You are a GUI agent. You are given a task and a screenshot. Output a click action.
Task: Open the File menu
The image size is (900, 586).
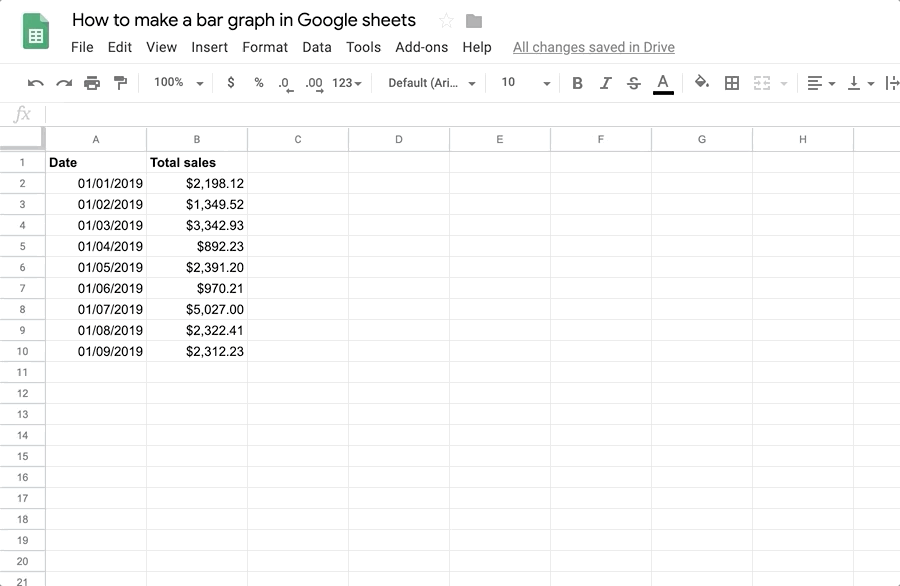pyautogui.click(x=82, y=47)
